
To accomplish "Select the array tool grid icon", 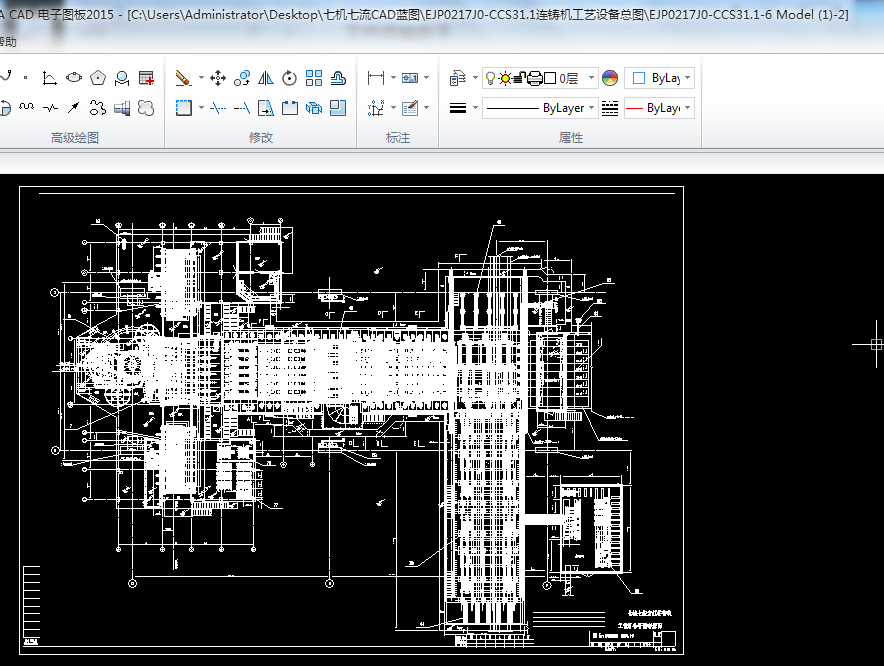I will point(314,78).
